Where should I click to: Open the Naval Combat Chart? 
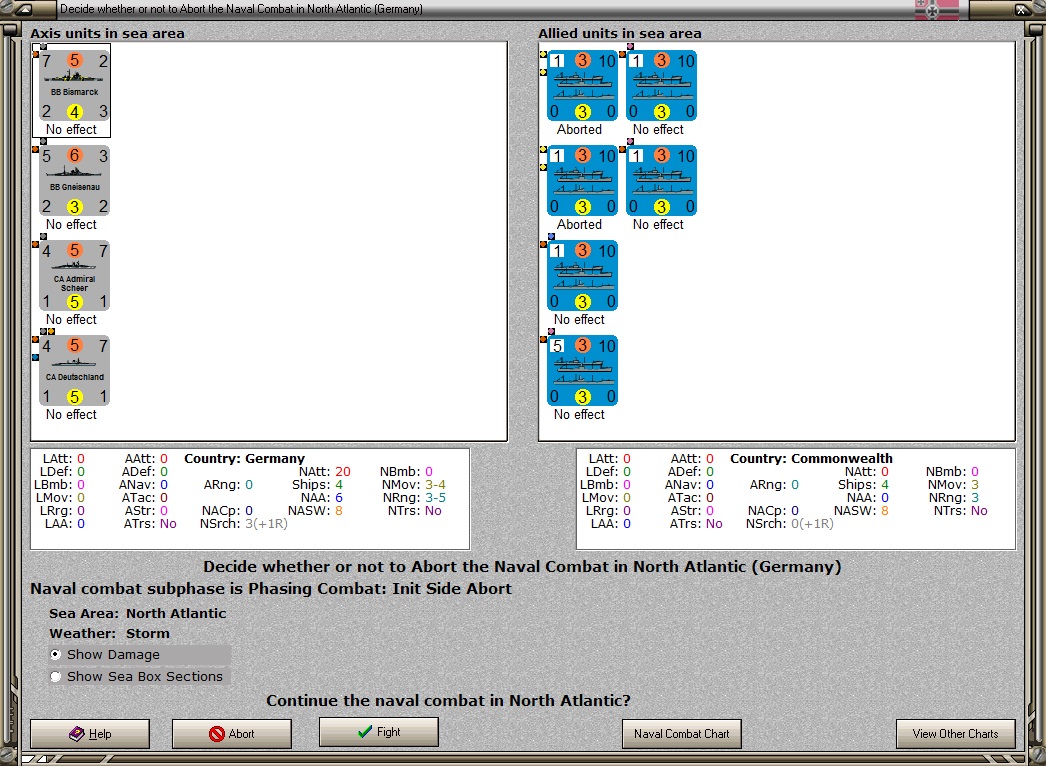tap(681, 734)
